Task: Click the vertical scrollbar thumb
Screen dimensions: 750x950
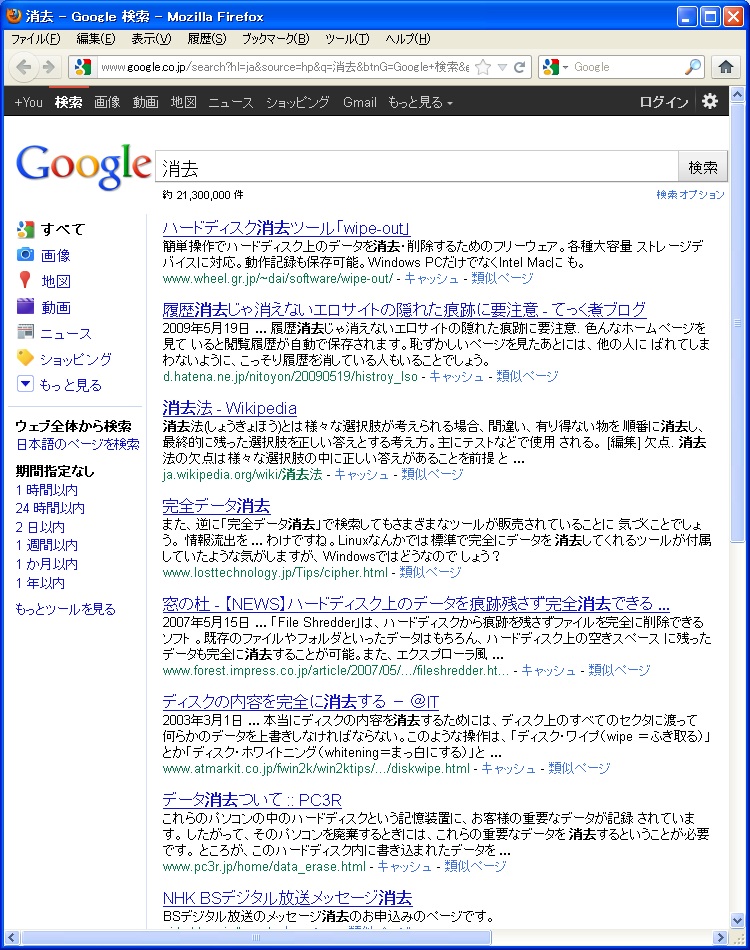Action: tap(737, 323)
